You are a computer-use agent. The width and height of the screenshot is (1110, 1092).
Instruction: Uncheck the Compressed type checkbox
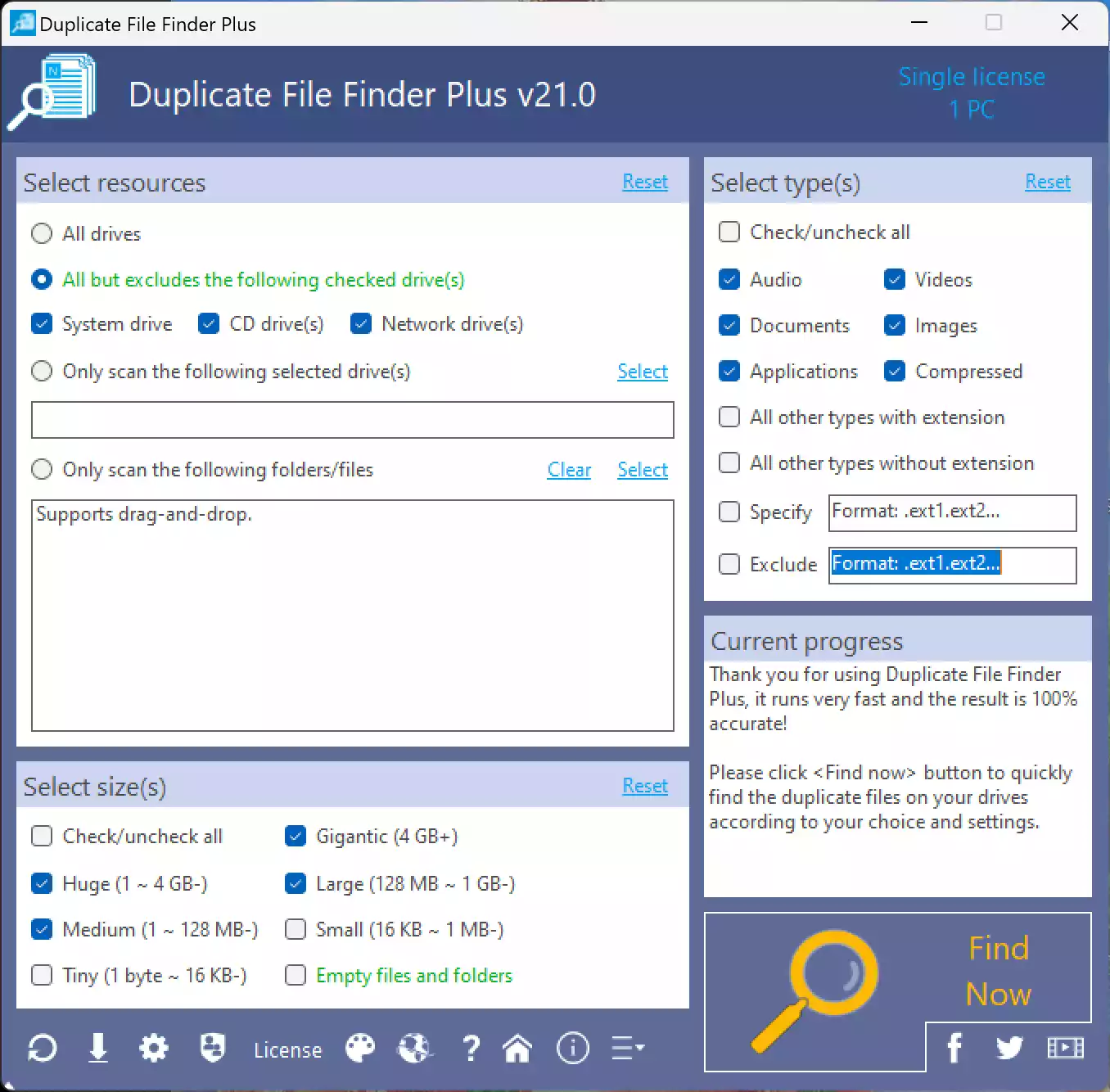point(895,372)
